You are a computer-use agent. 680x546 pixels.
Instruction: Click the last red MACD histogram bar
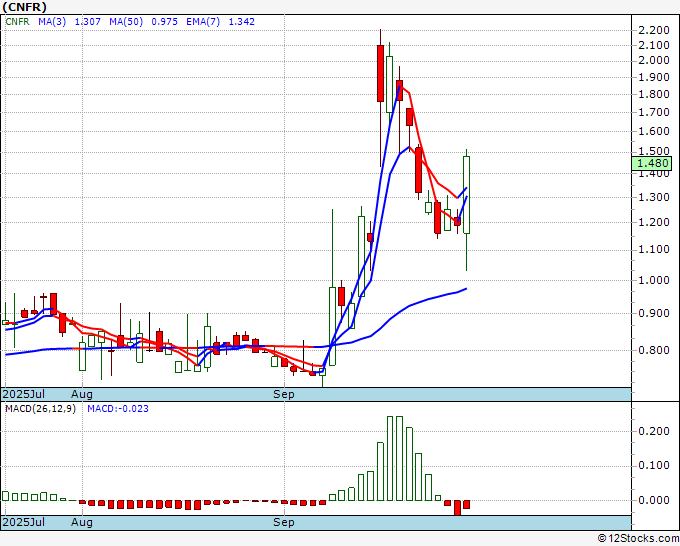(x=466, y=504)
